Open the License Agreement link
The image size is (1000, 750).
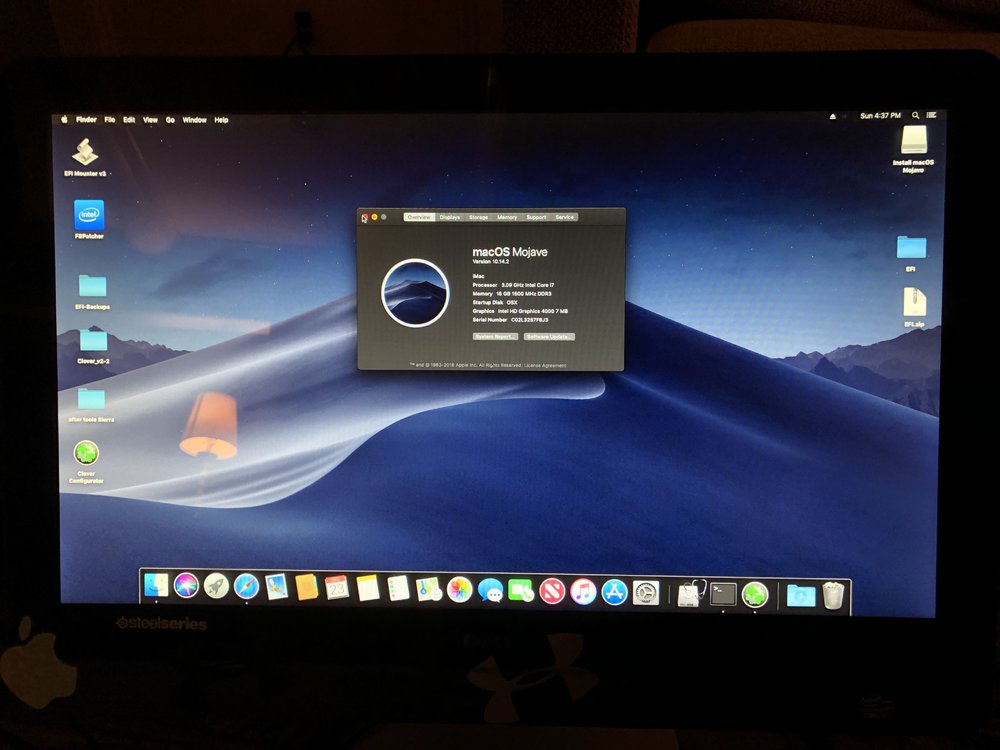(546, 365)
